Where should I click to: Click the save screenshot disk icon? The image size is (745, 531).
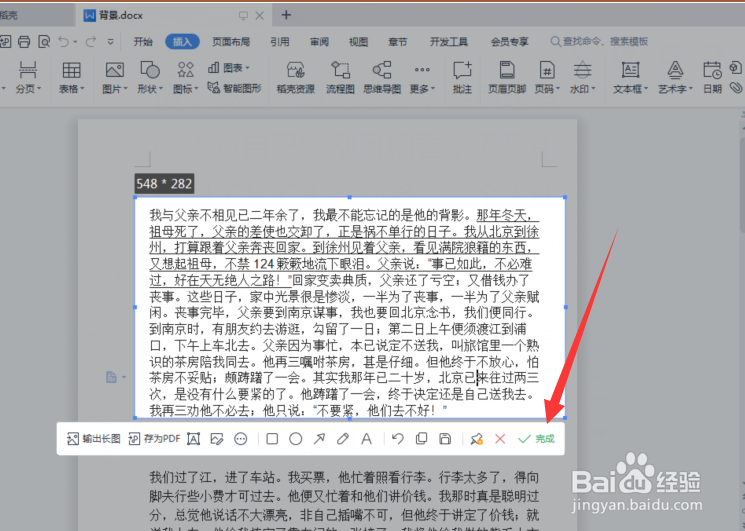pos(445,439)
